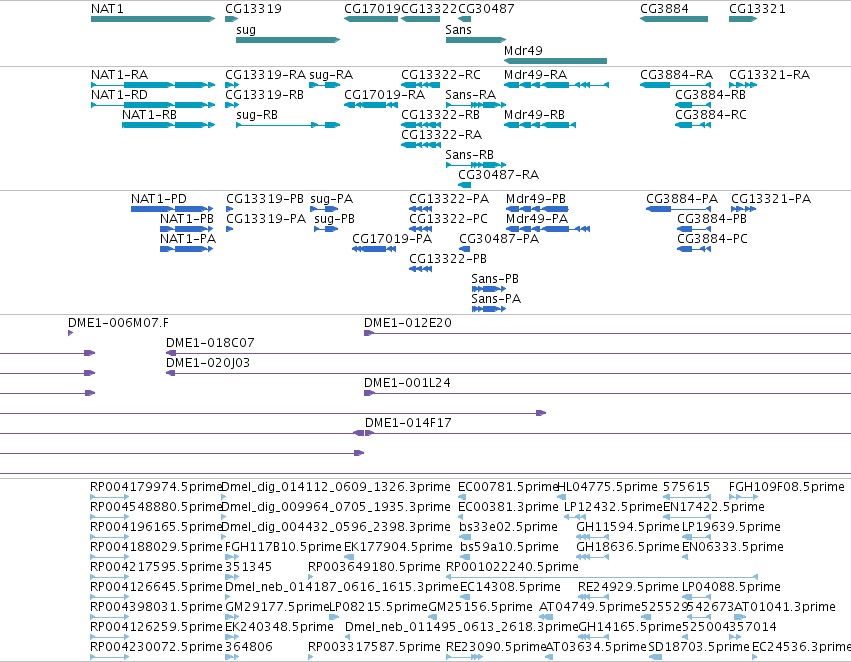Click the CG13322-RC label

click(441, 75)
